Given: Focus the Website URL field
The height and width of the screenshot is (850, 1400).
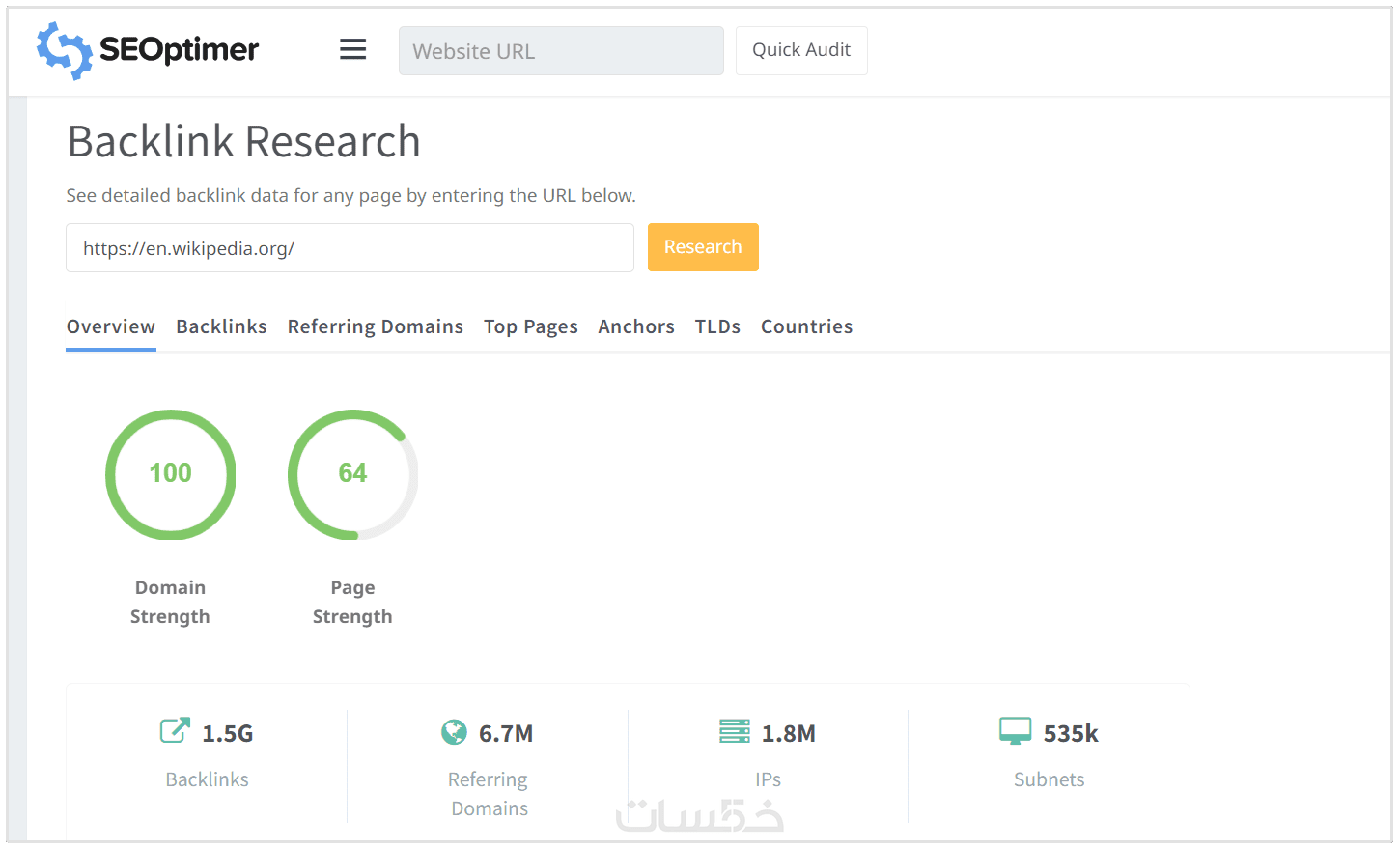Looking at the screenshot, I should coord(561,50).
